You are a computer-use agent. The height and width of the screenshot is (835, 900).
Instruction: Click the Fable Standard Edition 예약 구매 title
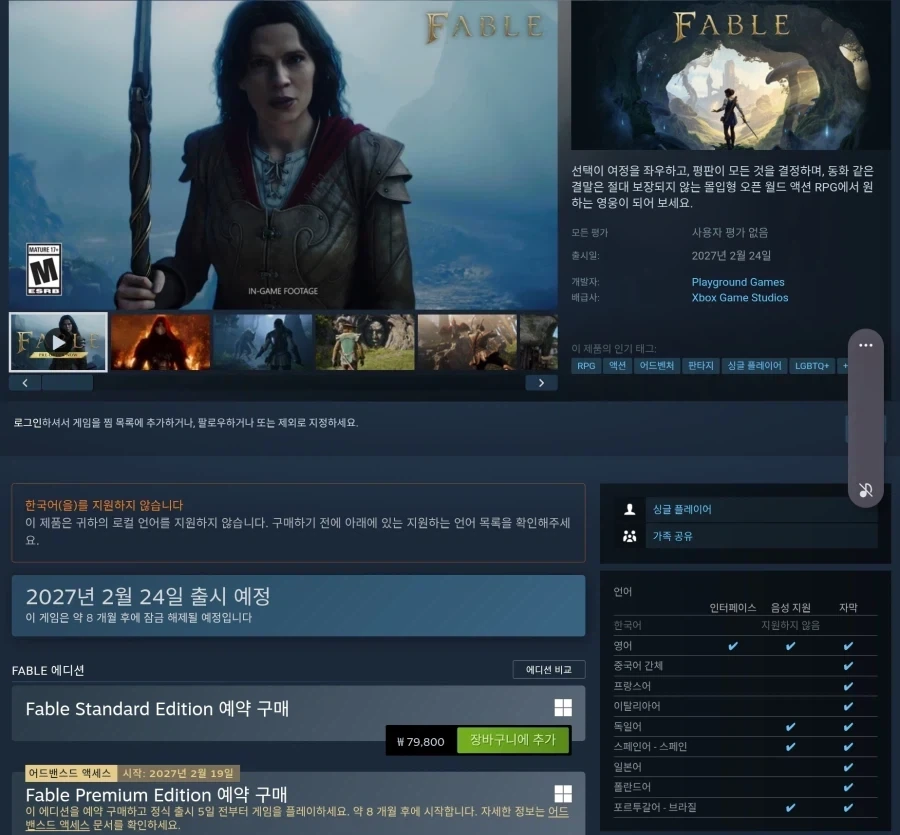(x=157, y=709)
